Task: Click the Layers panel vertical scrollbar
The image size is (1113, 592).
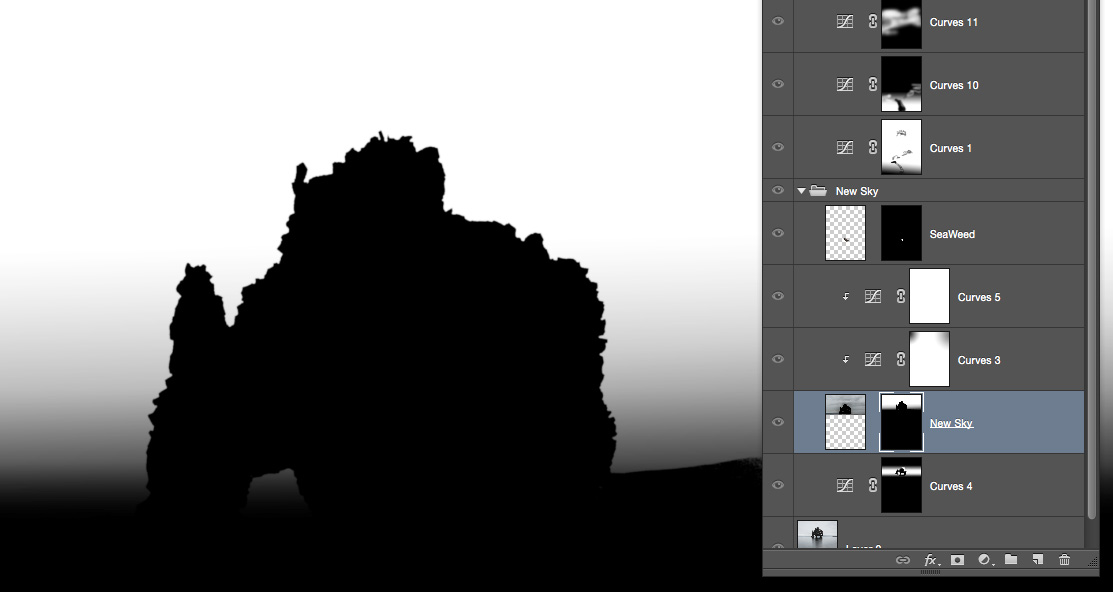Action: [1092, 258]
